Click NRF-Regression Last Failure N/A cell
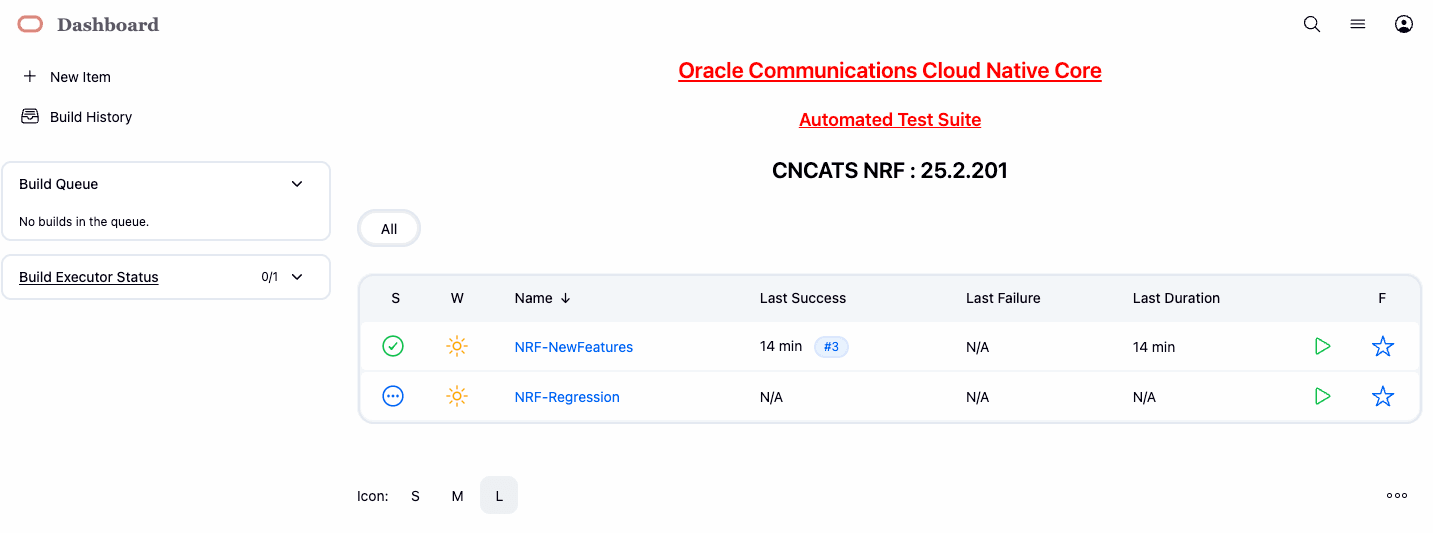The image size is (1433, 533). (977, 397)
